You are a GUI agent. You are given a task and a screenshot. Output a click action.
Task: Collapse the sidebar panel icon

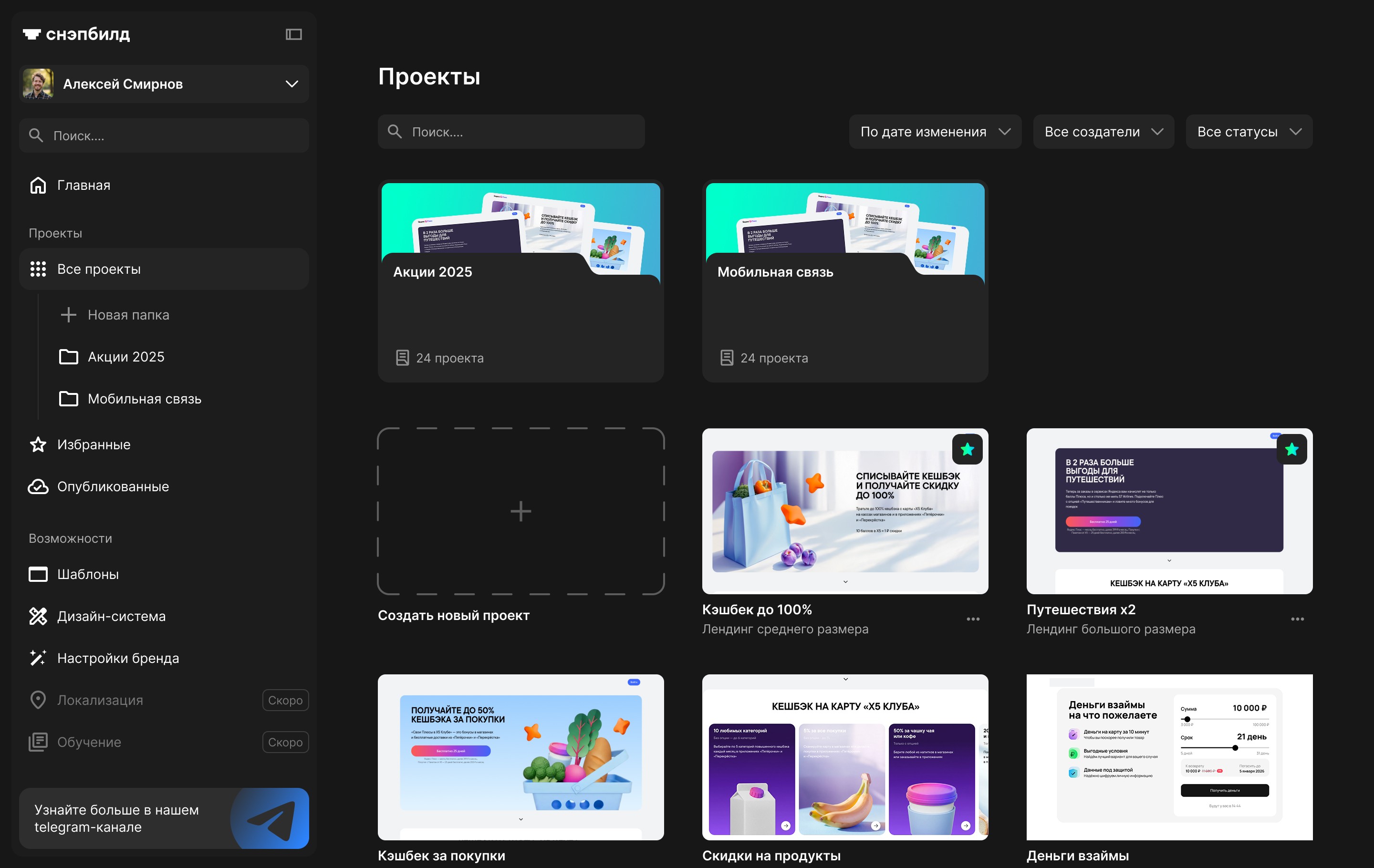pos(293,34)
